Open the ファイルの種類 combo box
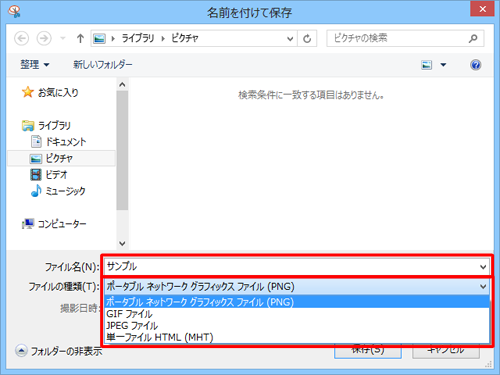The width and height of the screenshot is (500, 375). (x=297, y=286)
